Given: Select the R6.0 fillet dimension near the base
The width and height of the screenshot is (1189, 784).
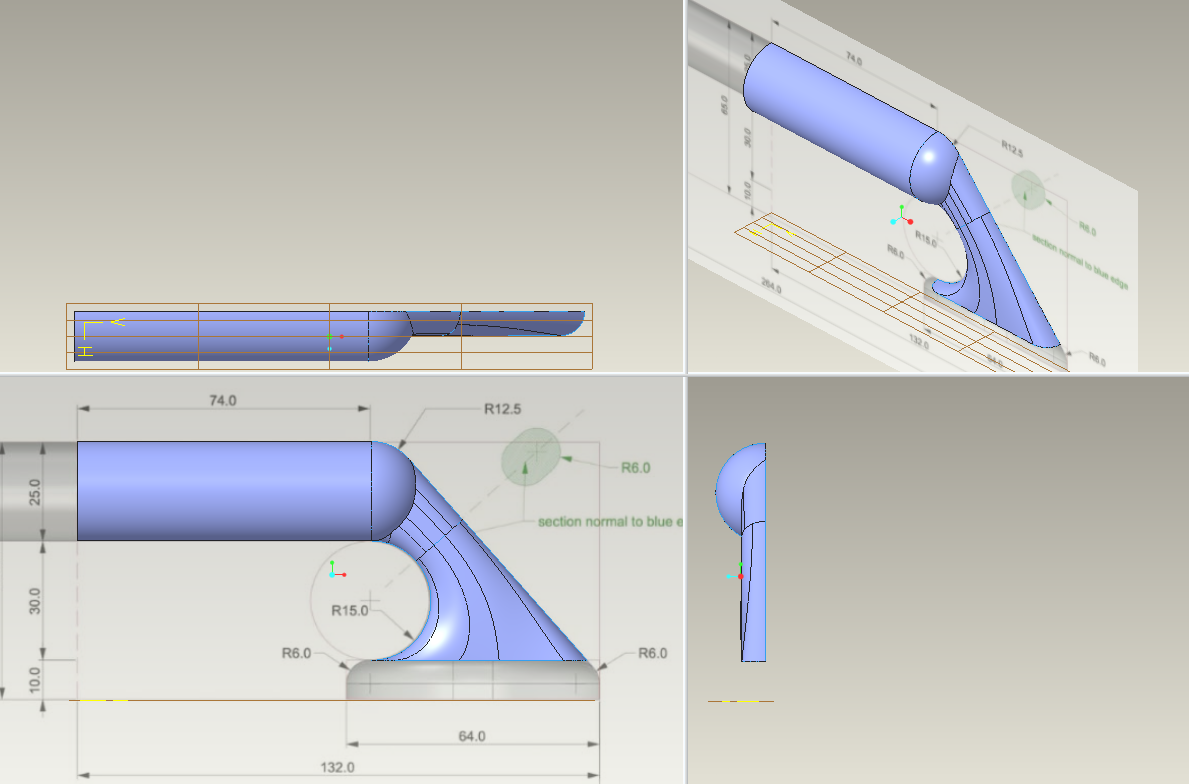Looking at the screenshot, I should point(295,655).
